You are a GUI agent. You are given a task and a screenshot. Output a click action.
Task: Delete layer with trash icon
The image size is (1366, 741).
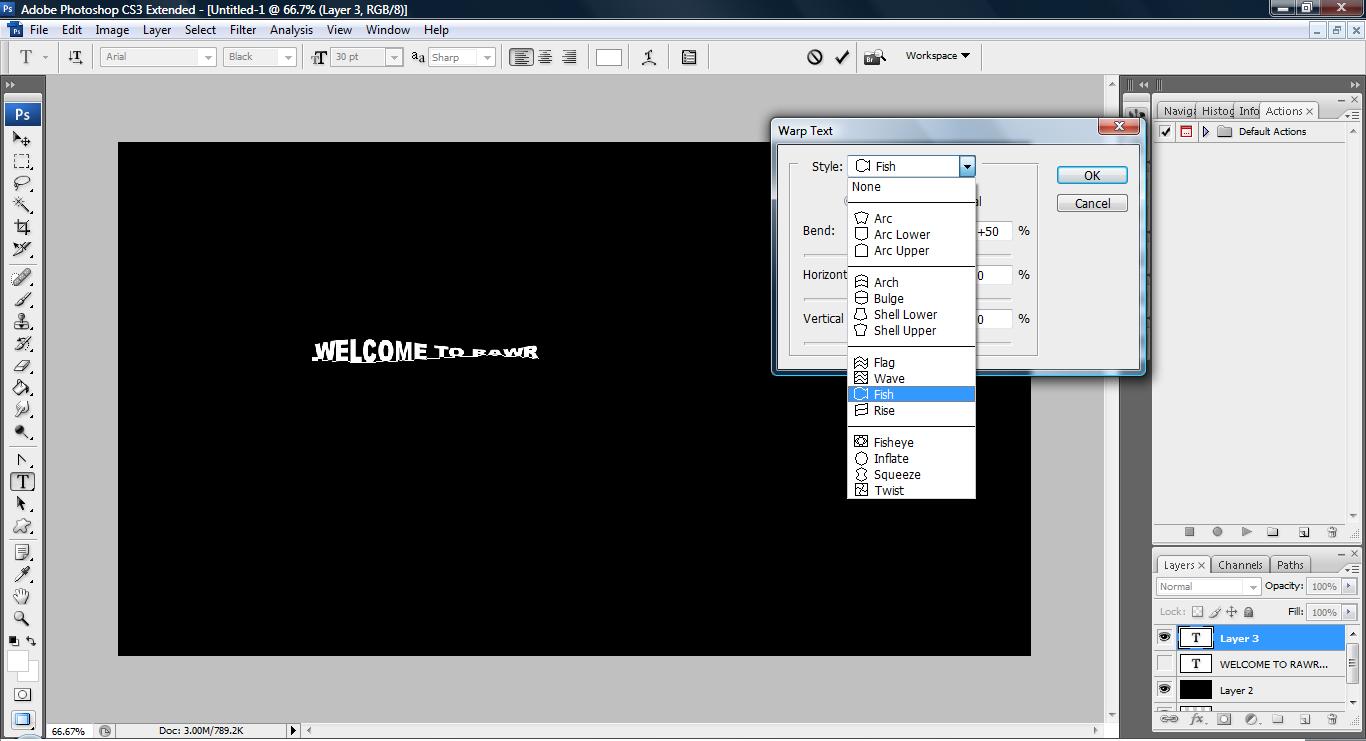[1332, 720]
